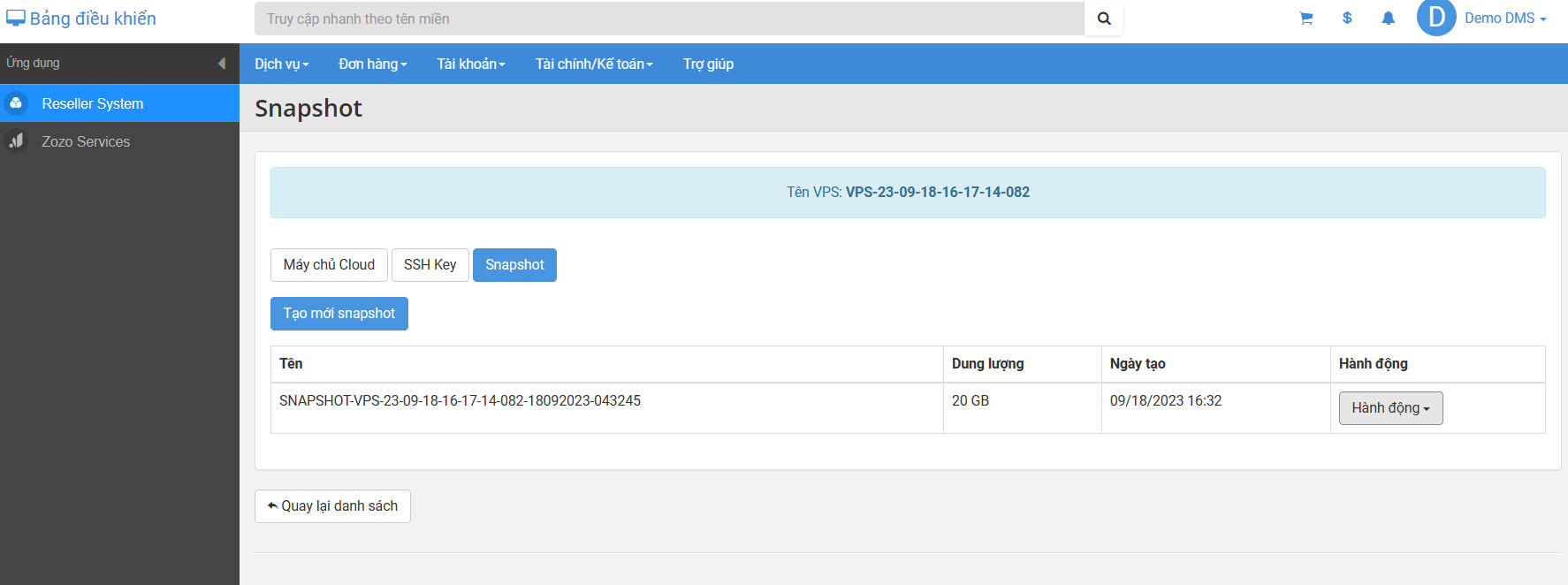Open the Hành động dropdown for the snapshot
1568x585 pixels.
point(1390,408)
